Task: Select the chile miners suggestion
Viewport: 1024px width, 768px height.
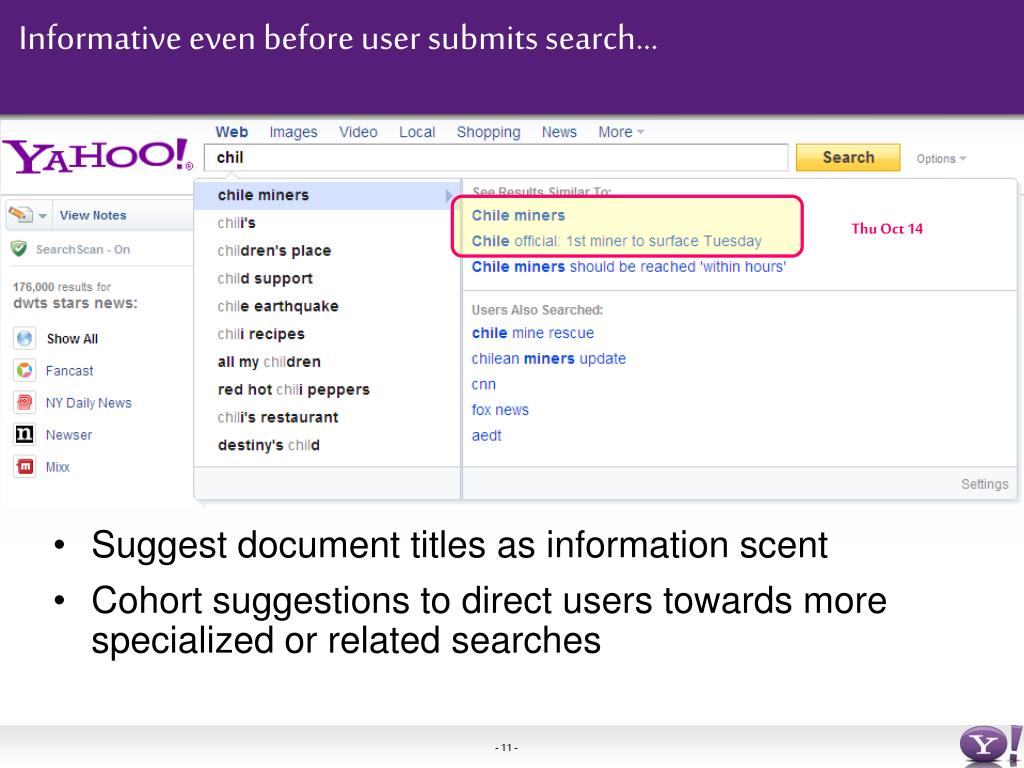Action: tap(327, 195)
